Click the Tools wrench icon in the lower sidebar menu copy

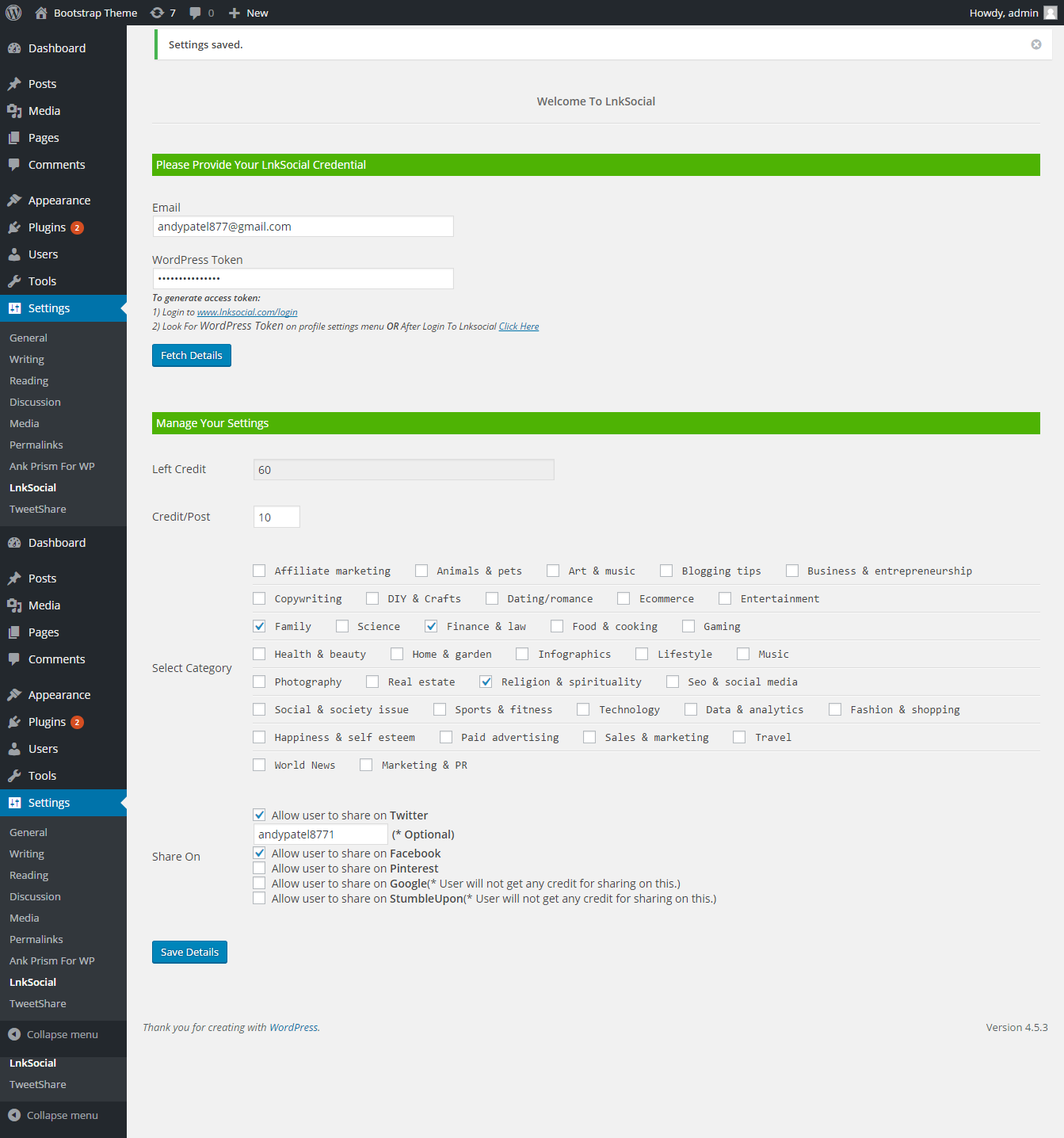[14, 776]
